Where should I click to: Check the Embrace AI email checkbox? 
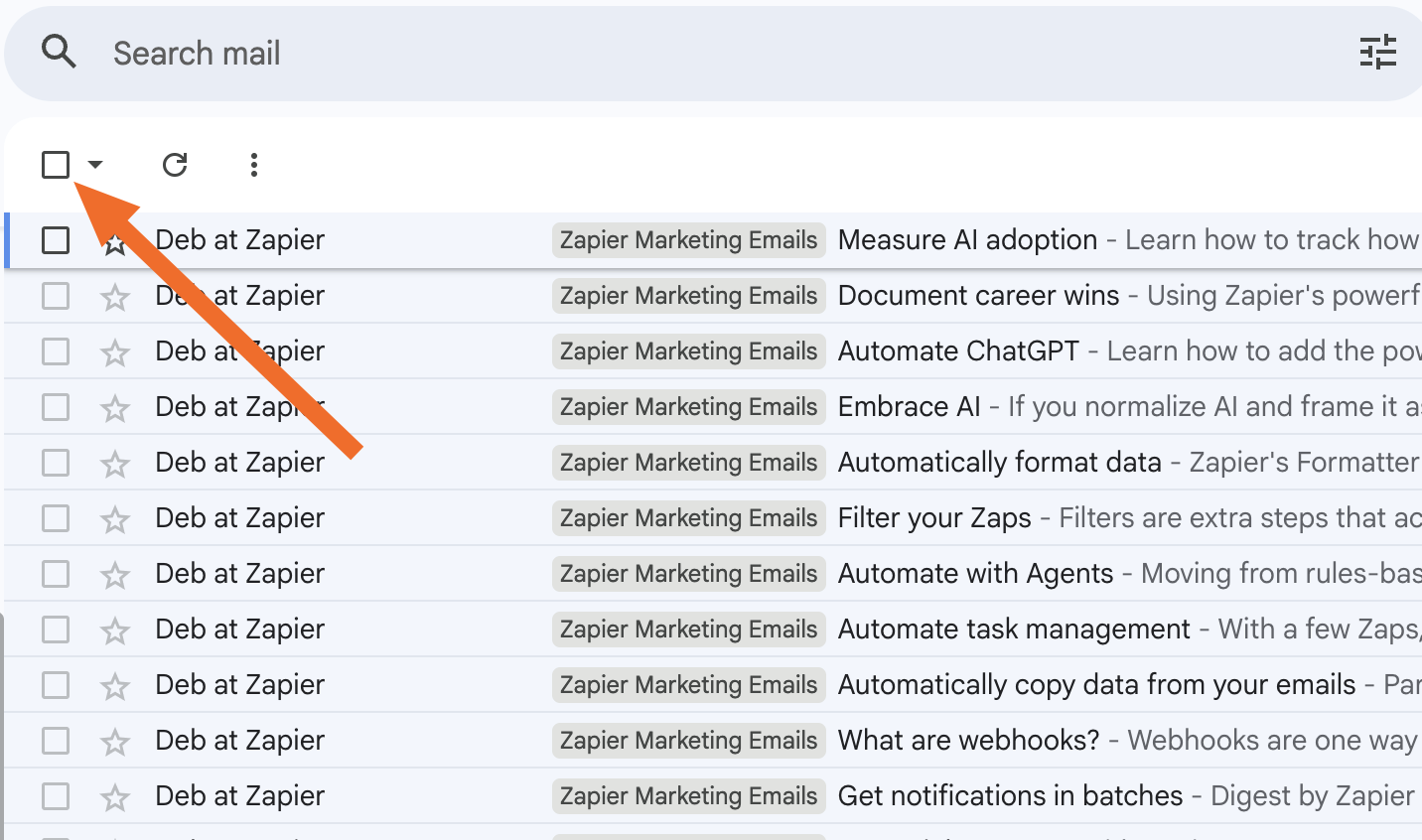click(56, 407)
